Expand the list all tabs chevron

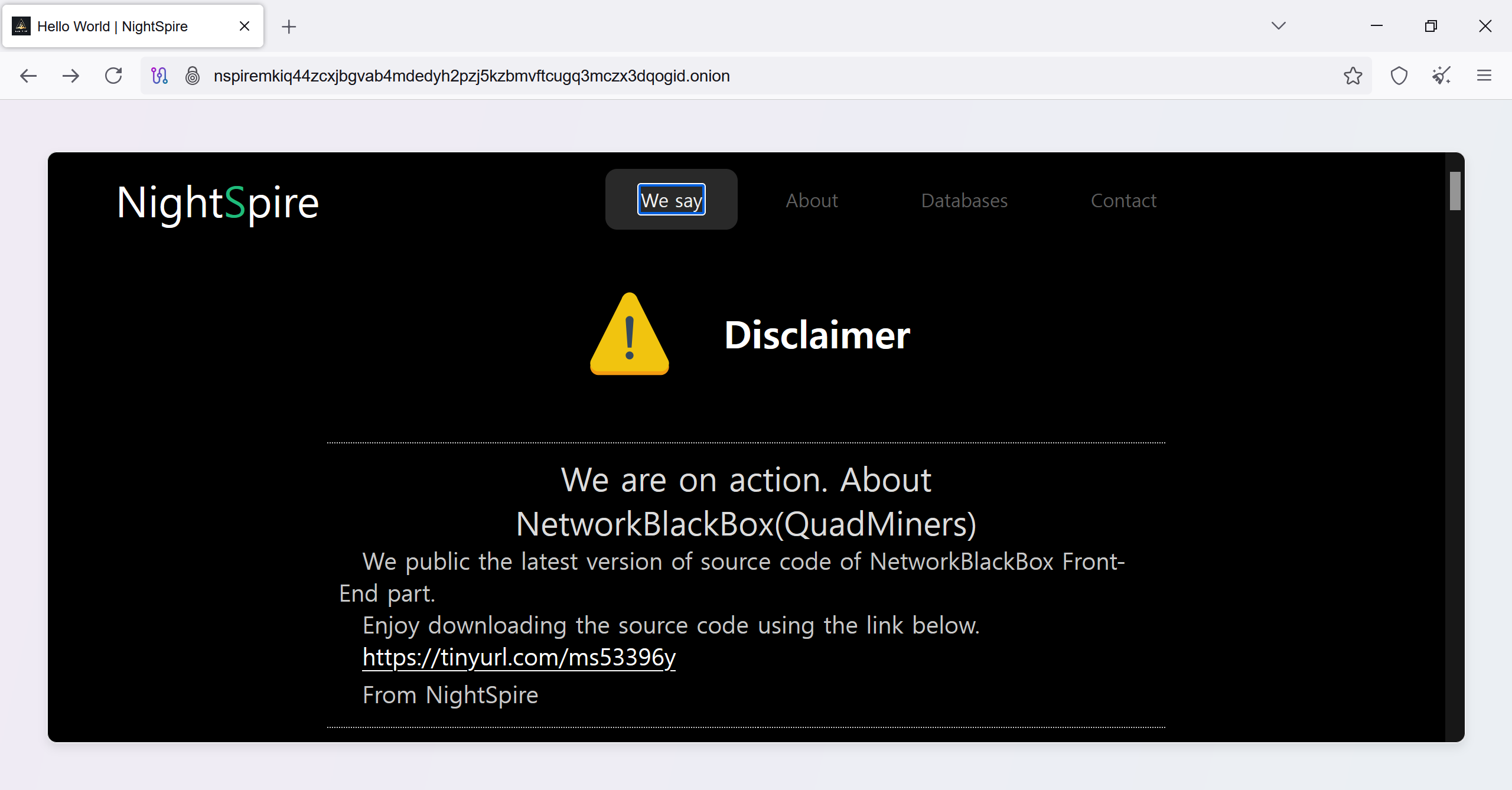point(1279,26)
